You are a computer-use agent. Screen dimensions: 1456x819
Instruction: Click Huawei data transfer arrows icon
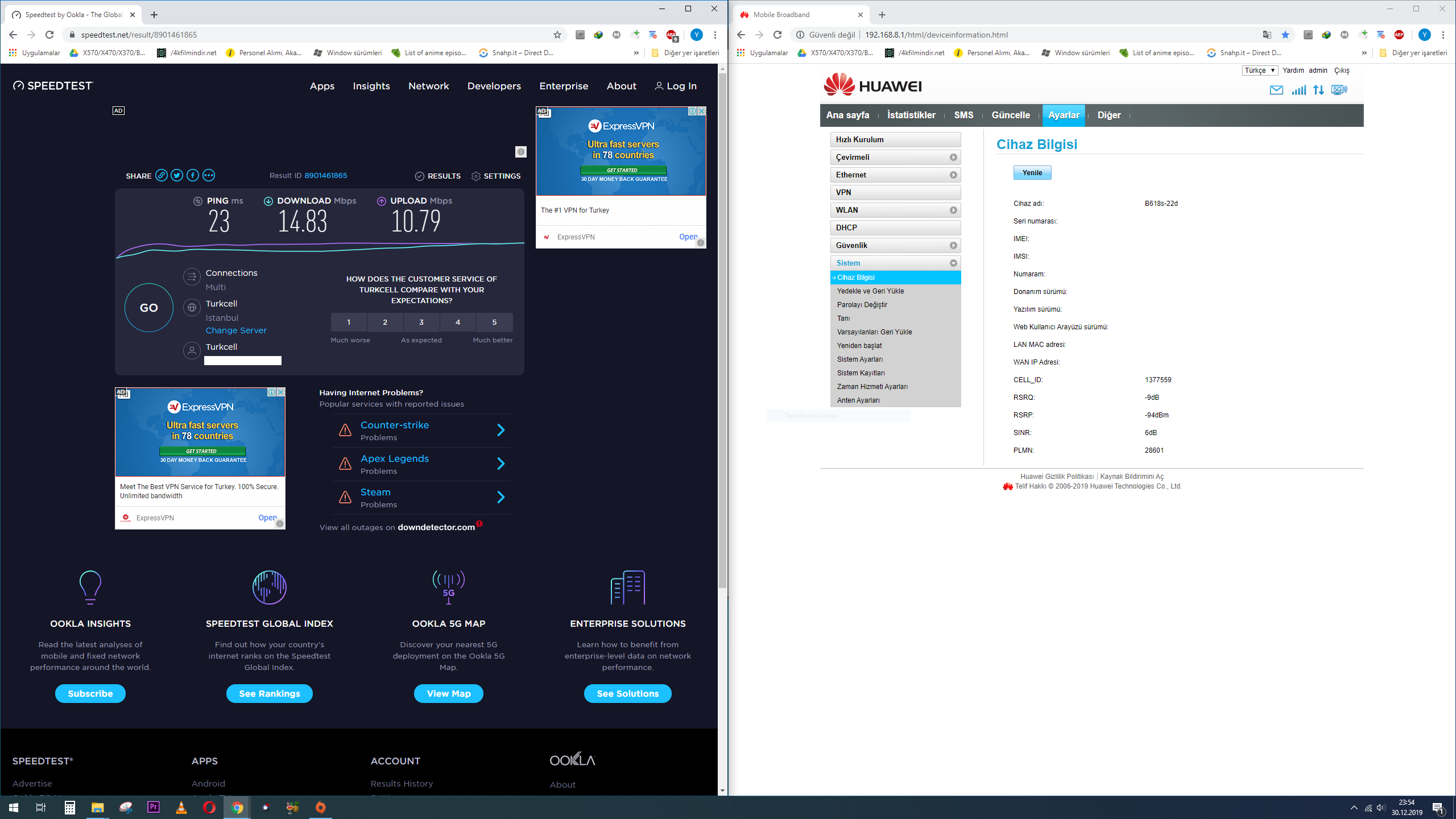tap(1318, 90)
